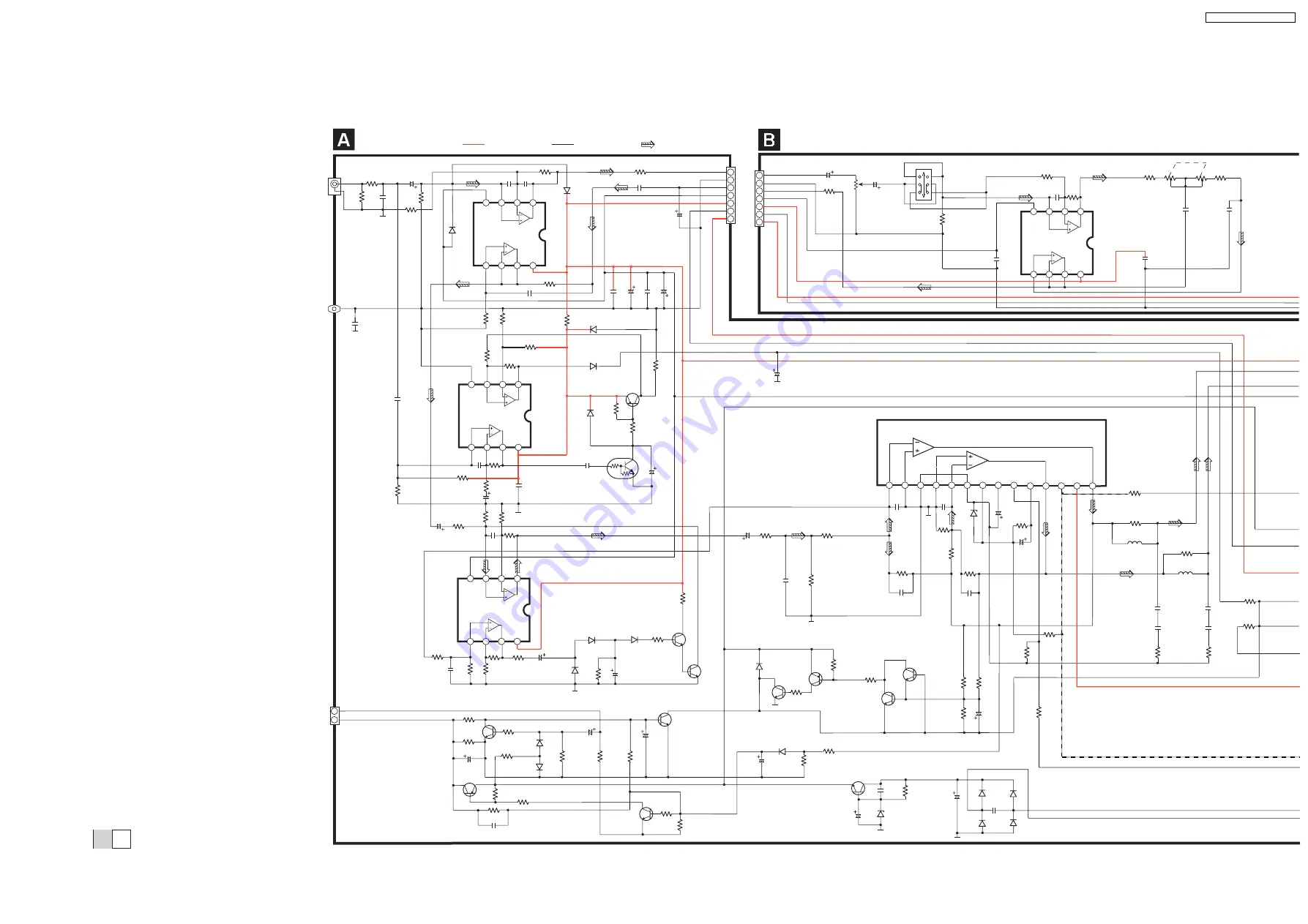Click the dual op-amp IC inside section B
Image resolution: width=1308 pixels, height=924 pixels.
coord(1057,244)
